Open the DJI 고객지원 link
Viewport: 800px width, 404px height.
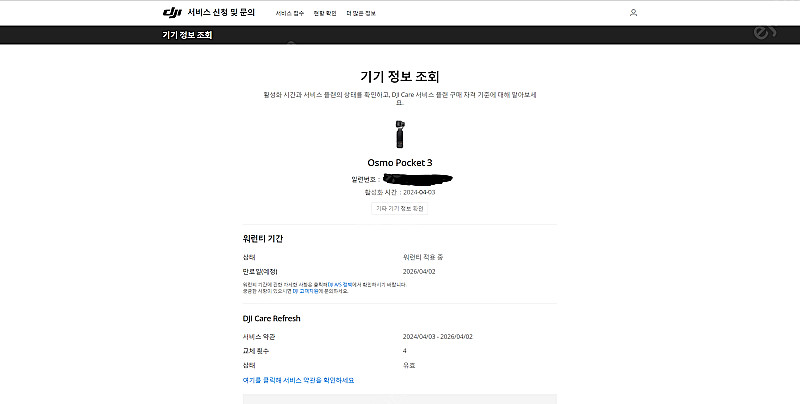pyautogui.click(x=306, y=291)
